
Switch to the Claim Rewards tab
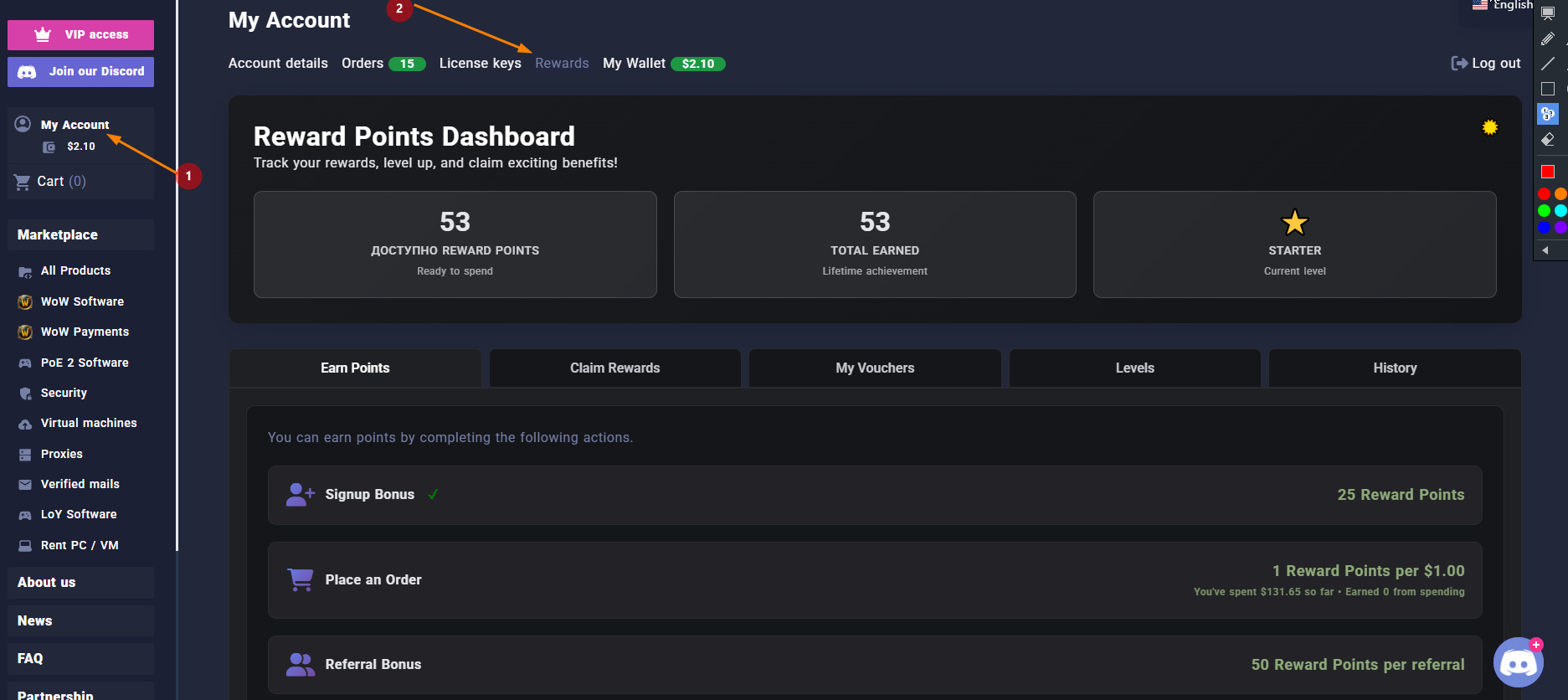[x=615, y=368]
